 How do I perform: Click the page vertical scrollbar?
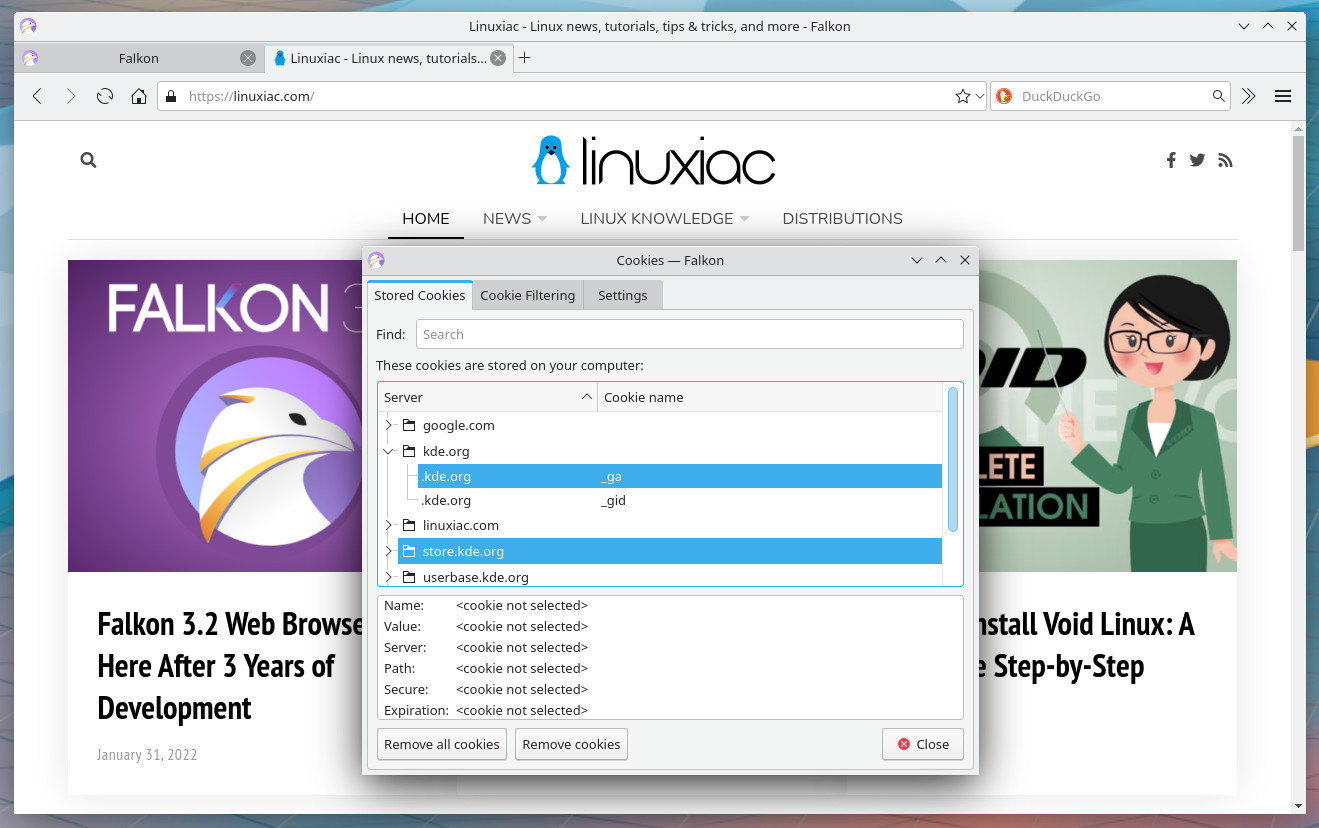(1298, 192)
